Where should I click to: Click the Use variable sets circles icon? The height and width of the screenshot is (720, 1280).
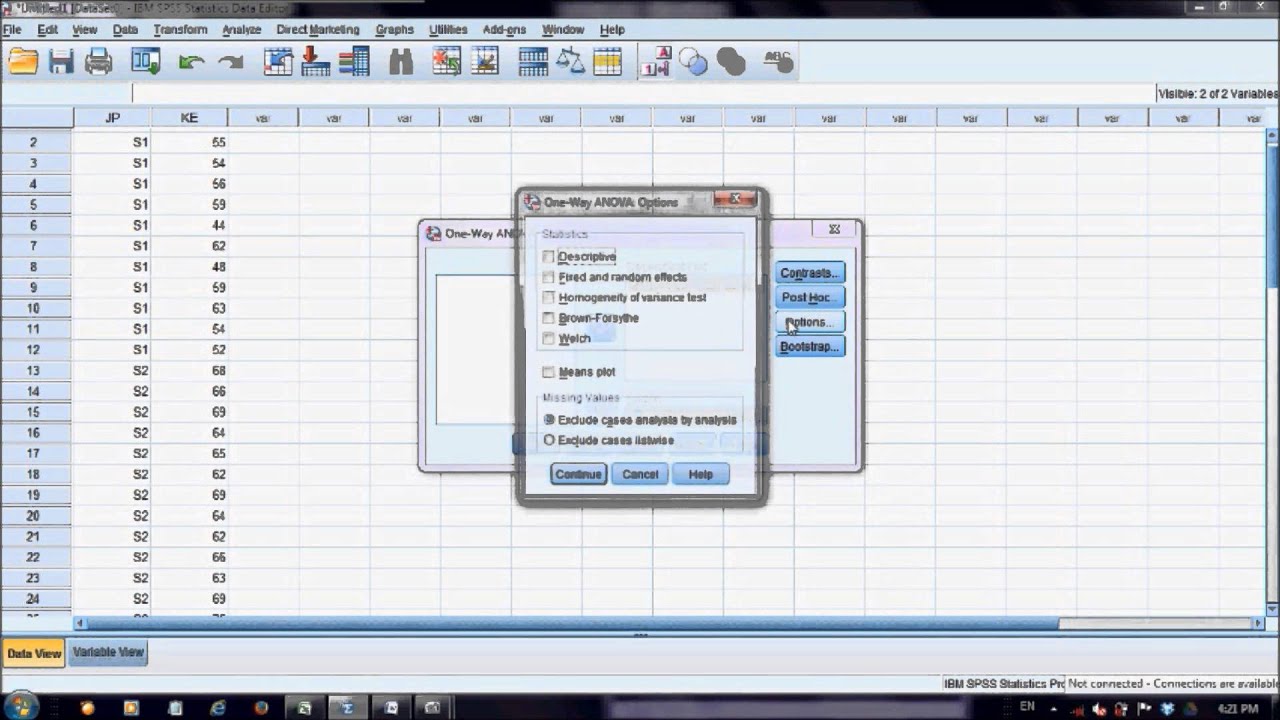coord(693,62)
